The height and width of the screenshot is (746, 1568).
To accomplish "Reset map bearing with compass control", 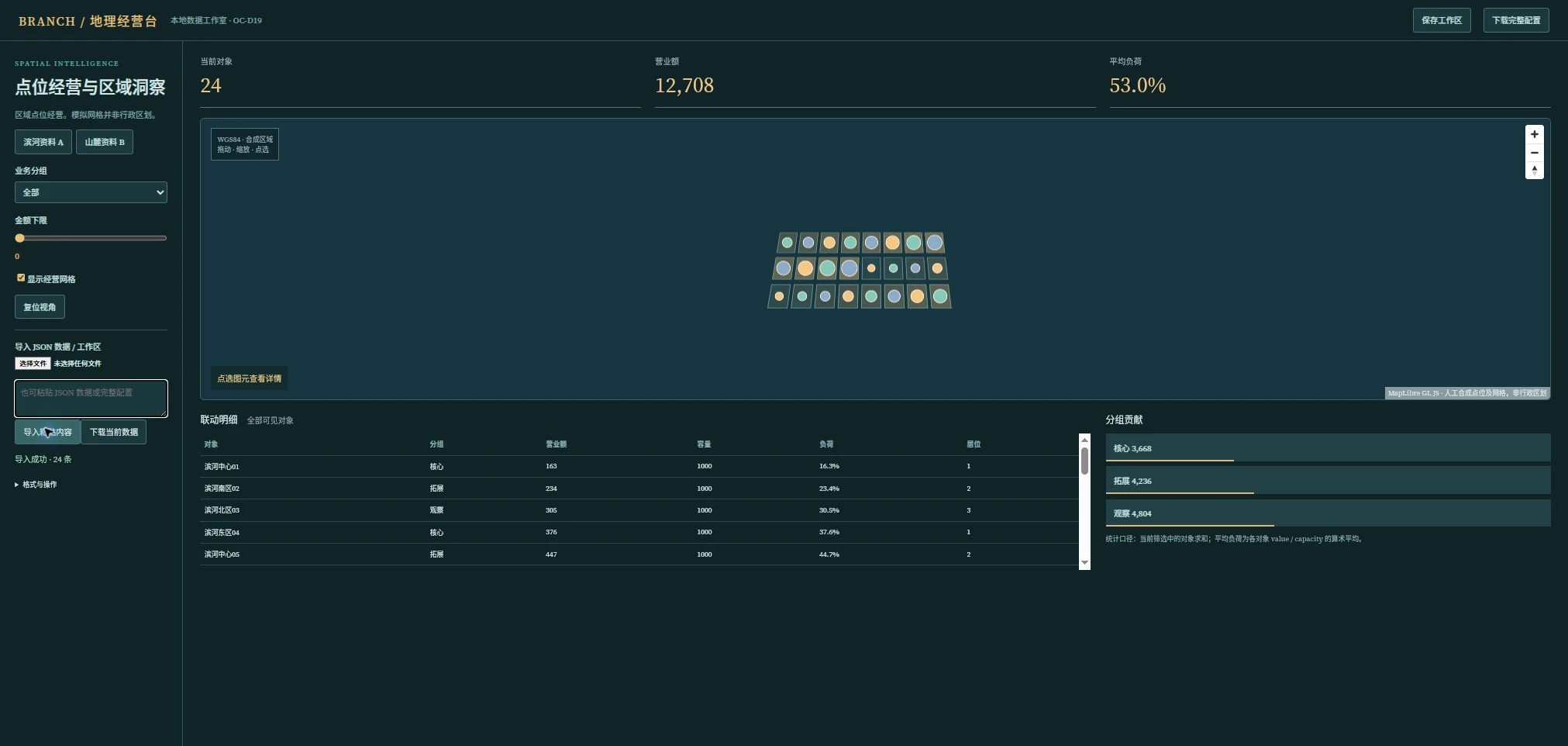I will 1534,170.
